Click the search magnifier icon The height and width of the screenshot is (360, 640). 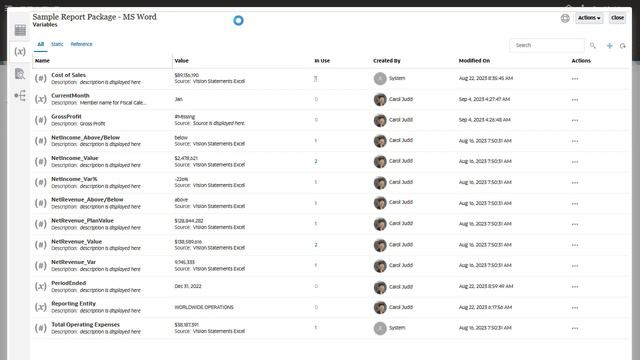(x=593, y=46)
